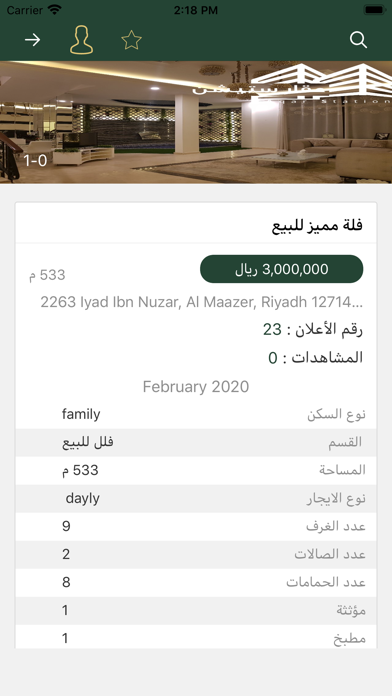Select the نوع السكن family row
This screenshot has width=392, height=696.
[x=196, y=415]
